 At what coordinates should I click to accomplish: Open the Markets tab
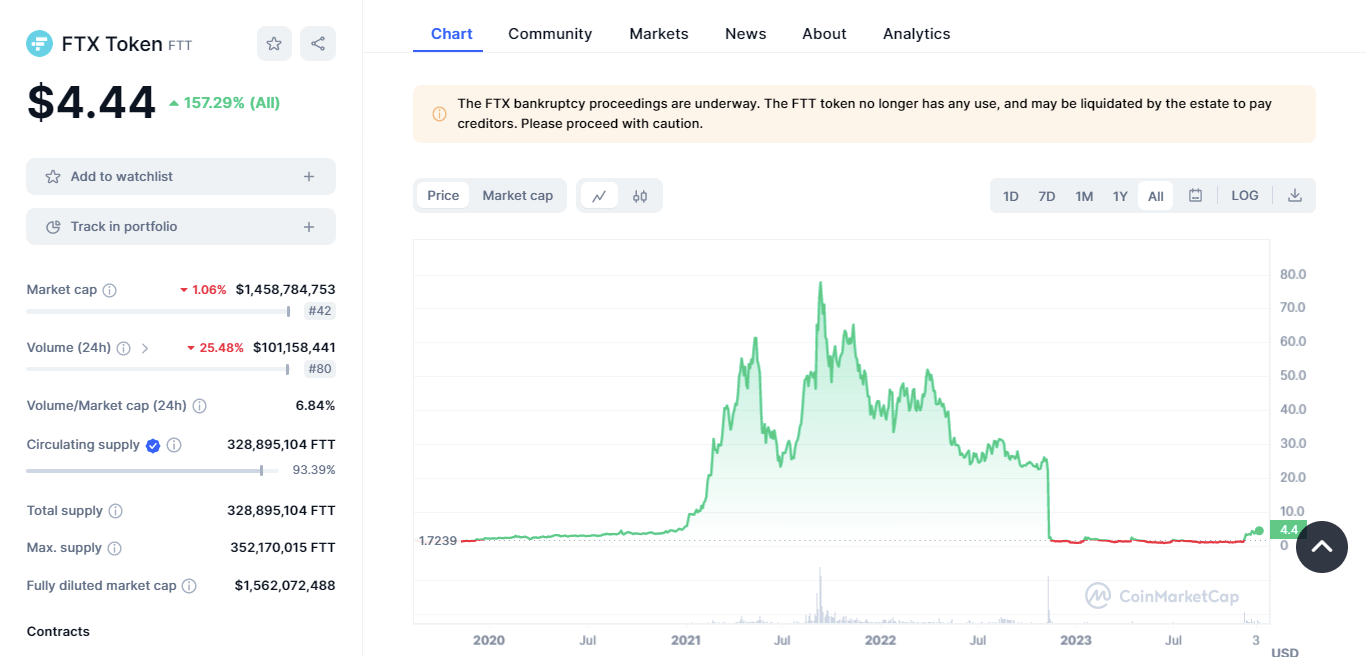click(x=659, y=34)
